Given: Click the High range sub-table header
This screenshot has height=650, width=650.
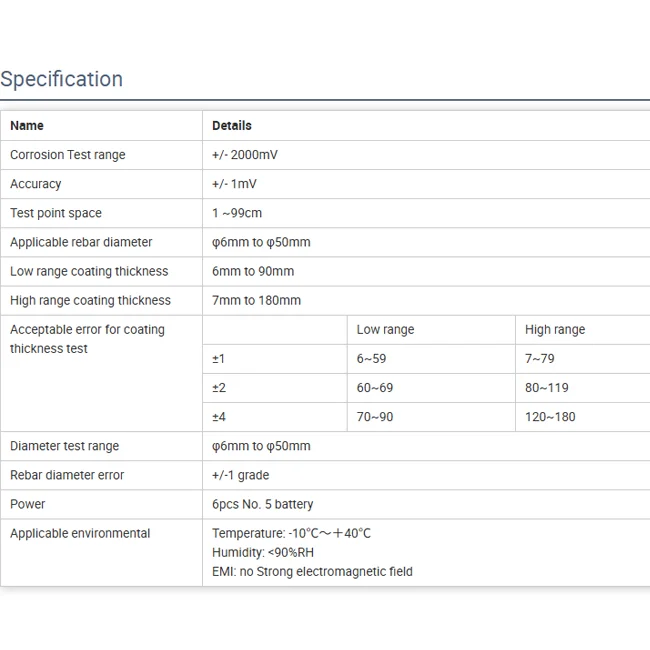Looking at the screenshot, I should tap(555, 330).
